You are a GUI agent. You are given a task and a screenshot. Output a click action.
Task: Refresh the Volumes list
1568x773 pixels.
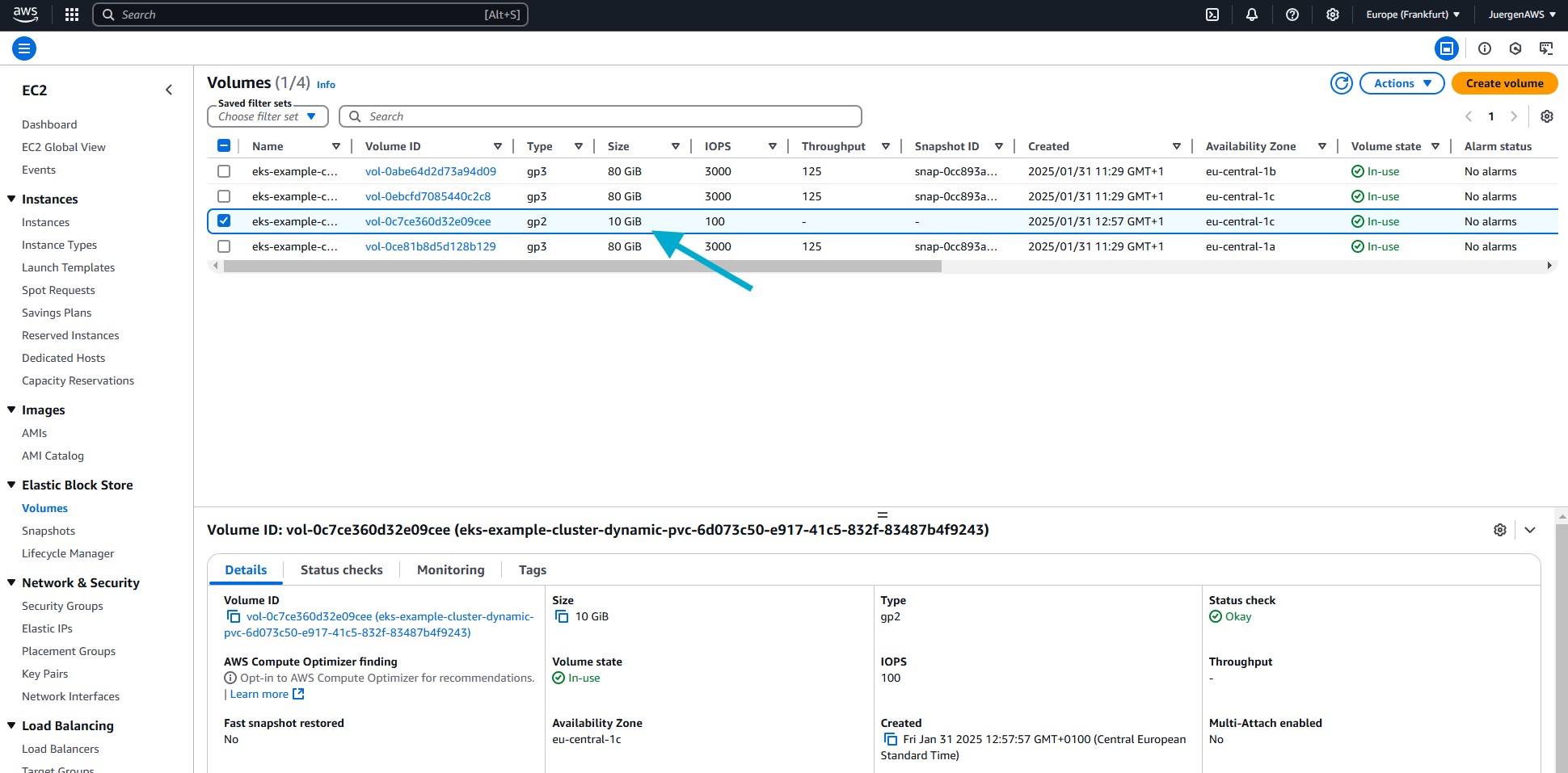[x=1341, y=83]
